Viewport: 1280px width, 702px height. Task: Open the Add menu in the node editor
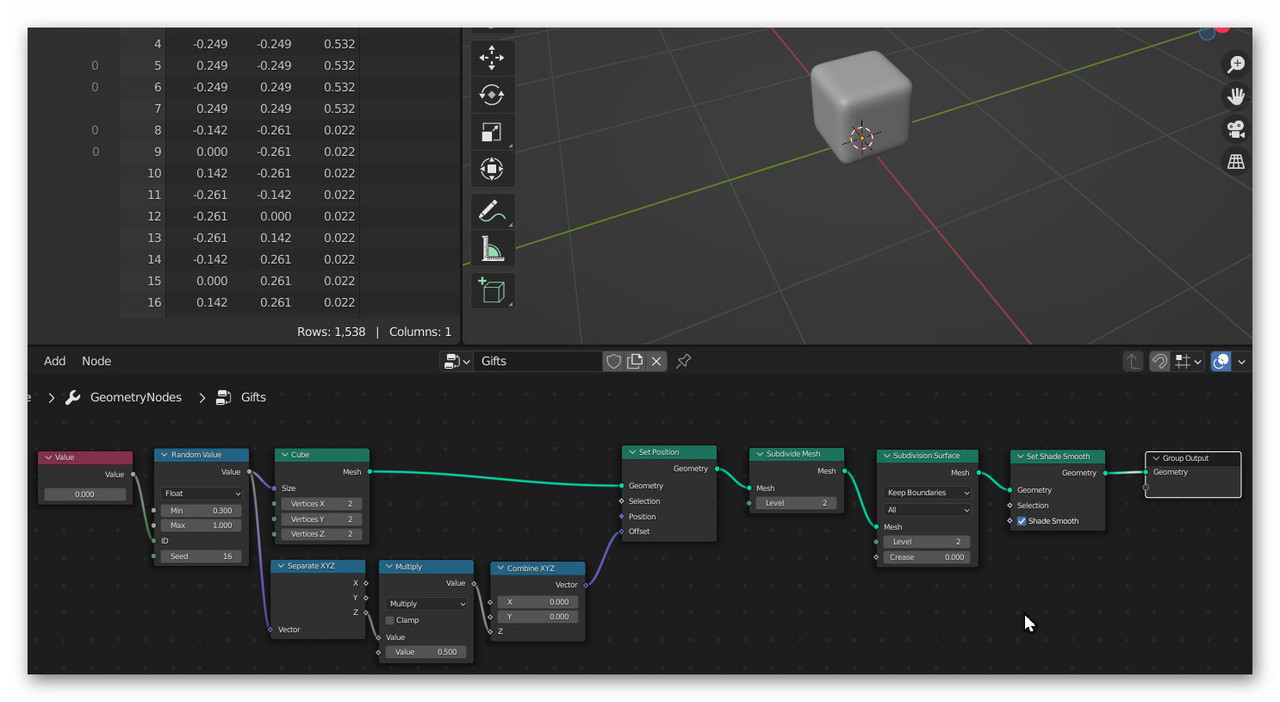coord(55,361)
